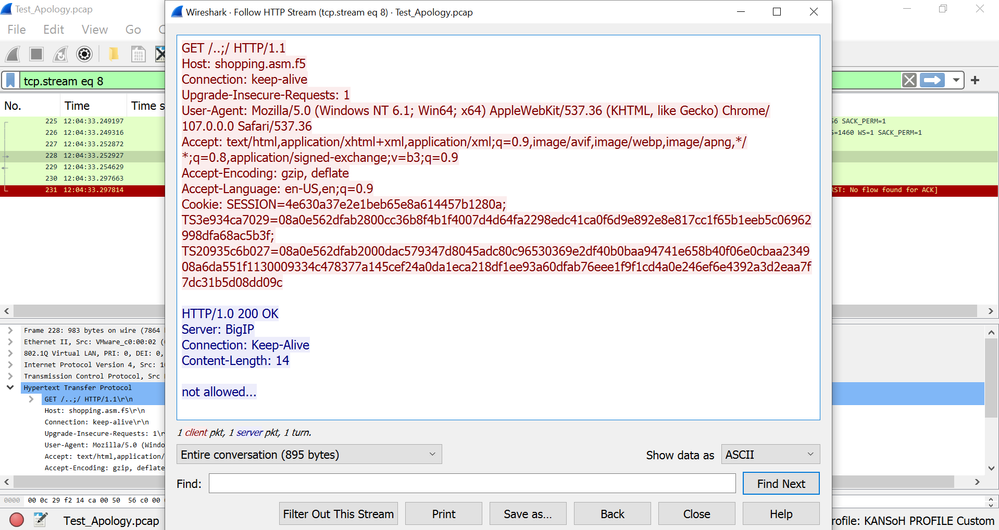Click packet list horizontal scrollbar right arrow
This screenshot has height=530, width=999.
(991, 311)
